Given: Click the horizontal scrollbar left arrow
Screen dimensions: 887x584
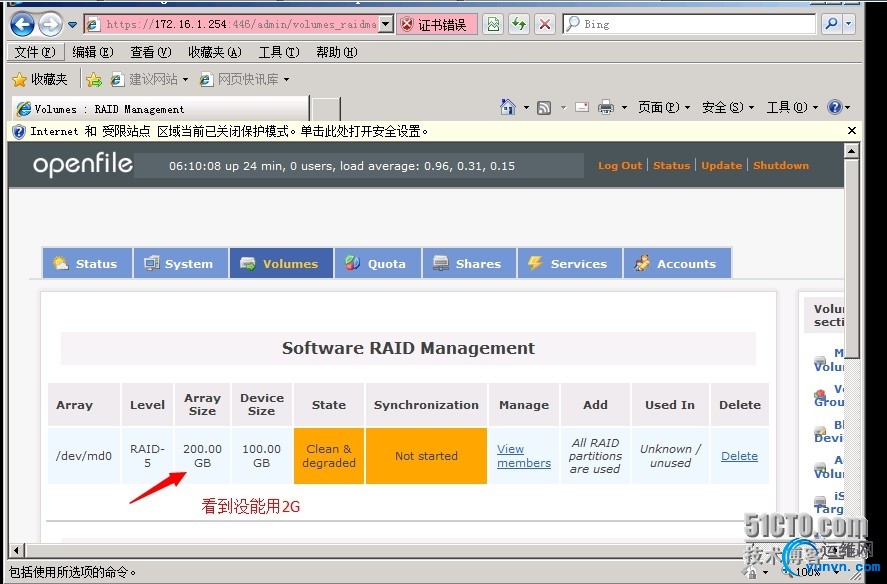Looking at the screenshot, I should [16, 550].
